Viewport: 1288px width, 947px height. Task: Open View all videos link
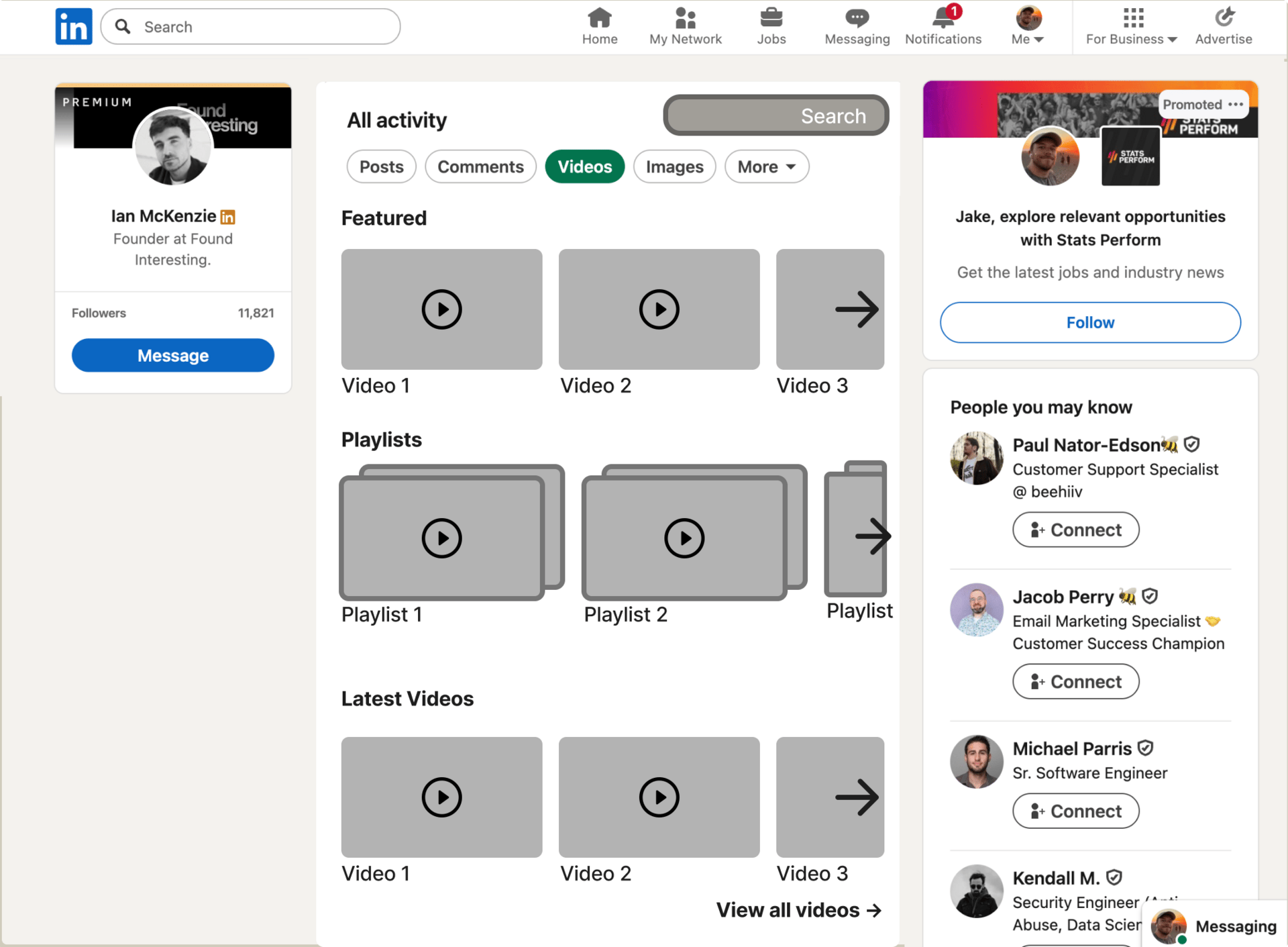coord(798,910)
